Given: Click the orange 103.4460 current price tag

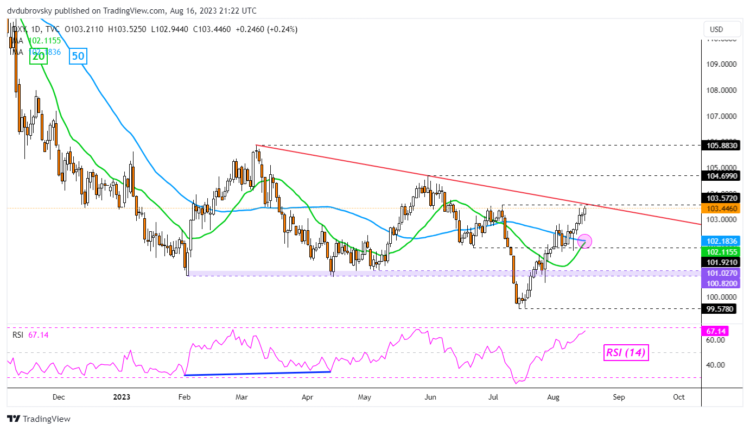Looking at the screenshot, I should click(720, 208).
